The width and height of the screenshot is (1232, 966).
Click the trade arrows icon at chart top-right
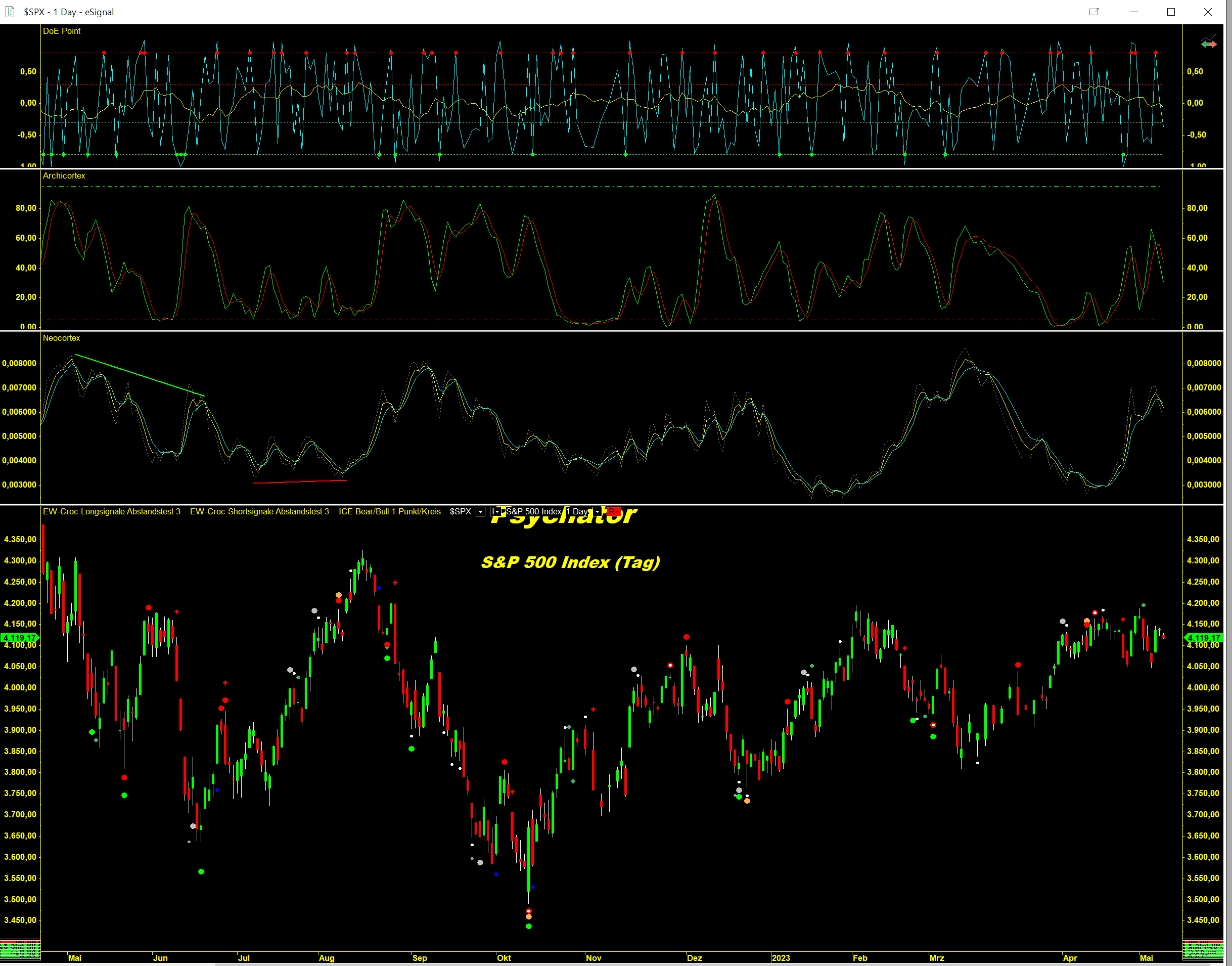(x=1208, y=43)
